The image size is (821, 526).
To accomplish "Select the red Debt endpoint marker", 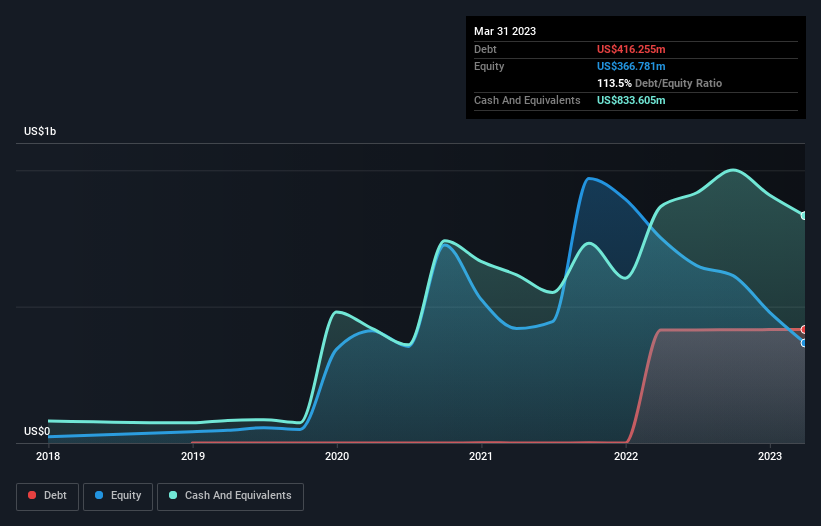I will [x=804, y=330].
